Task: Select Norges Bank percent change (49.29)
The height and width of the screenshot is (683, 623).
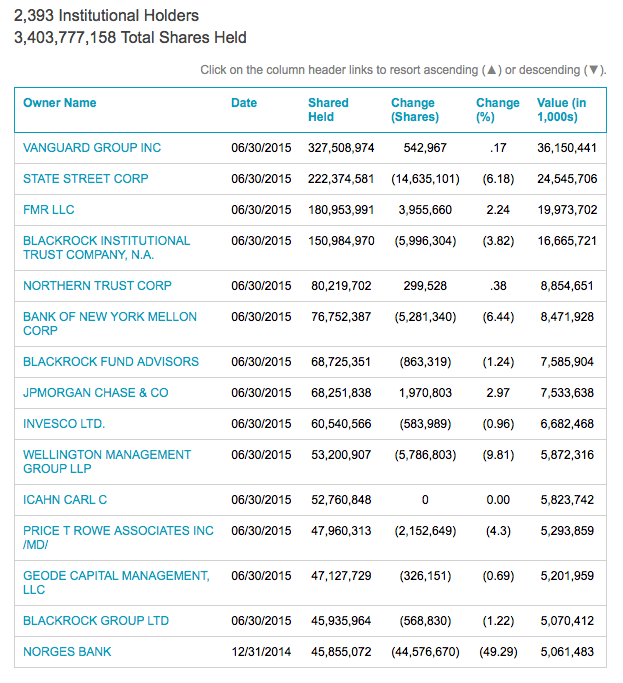Action: [x=498, y=652]
